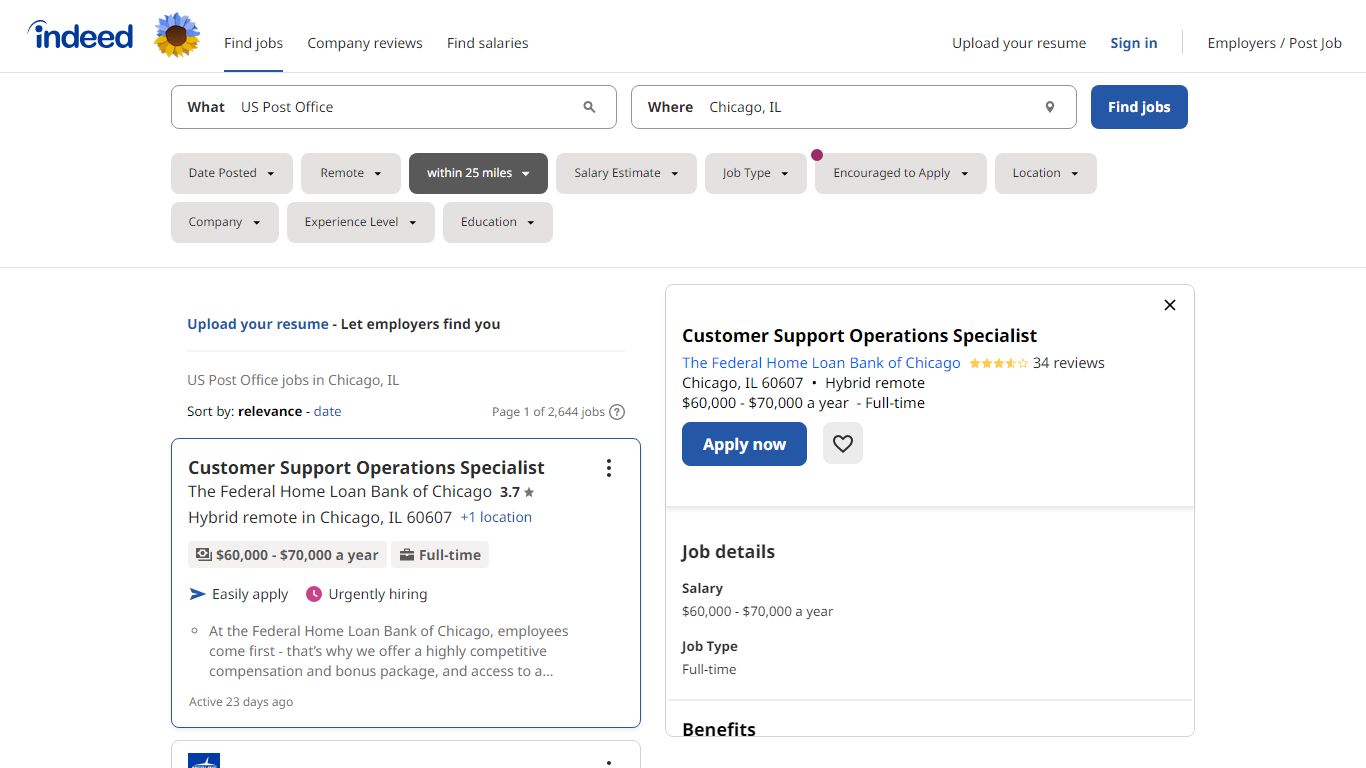Click the location pin icon in the Where field
Screen dimensions: 1366x768
[1049, 107]
